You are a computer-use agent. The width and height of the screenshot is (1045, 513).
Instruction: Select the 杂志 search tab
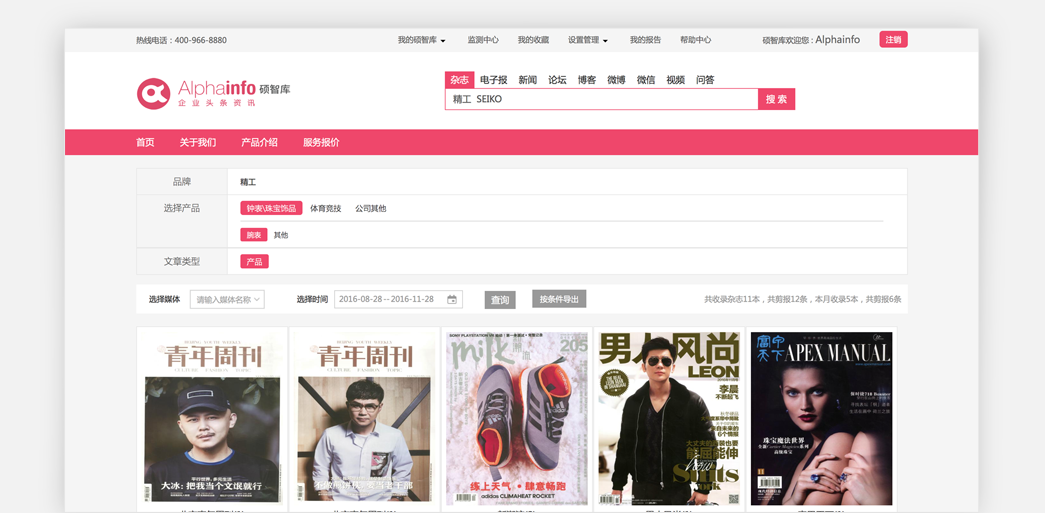(x=459, y=80)
